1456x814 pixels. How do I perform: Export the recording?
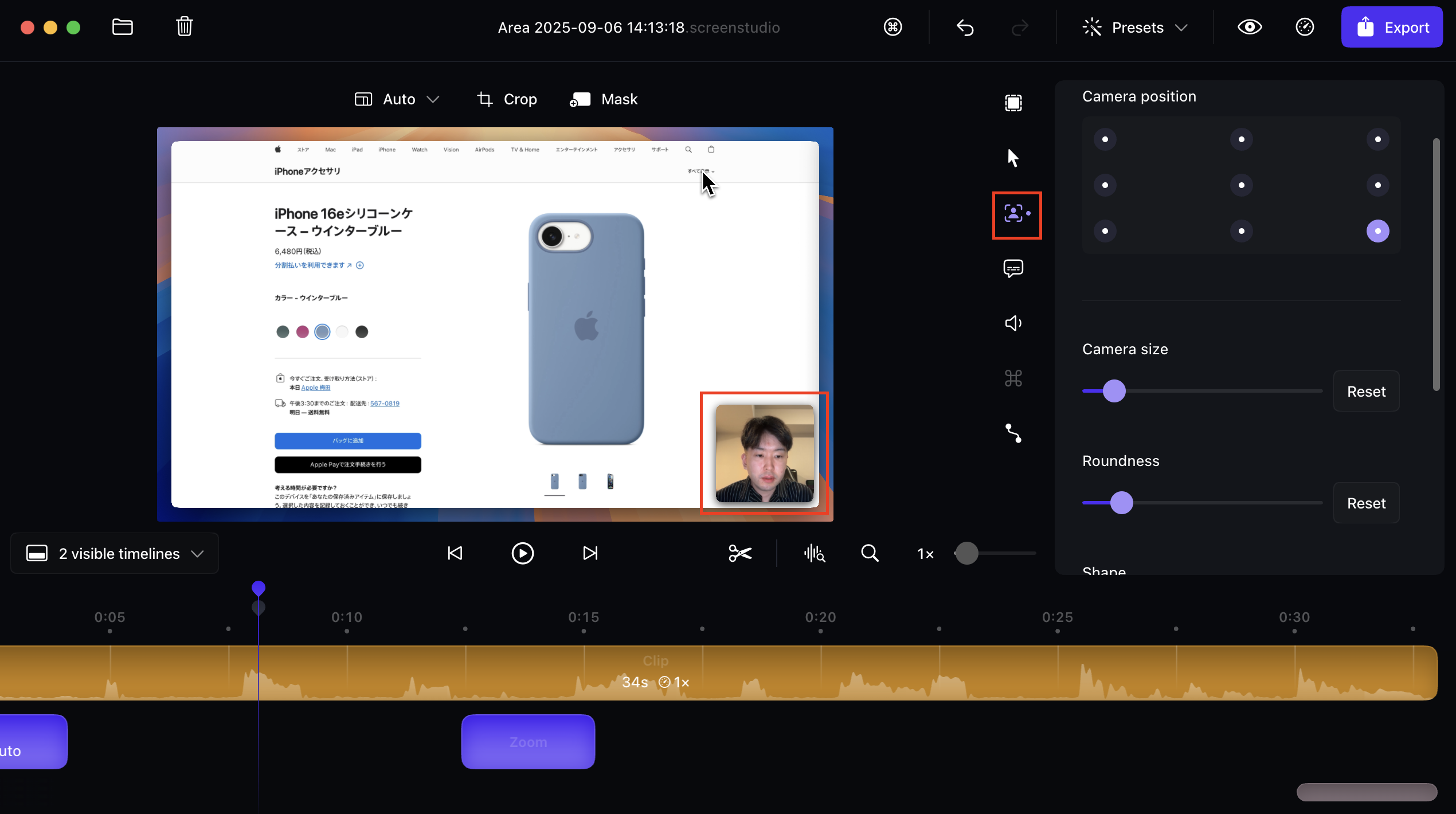point(1392,27)
